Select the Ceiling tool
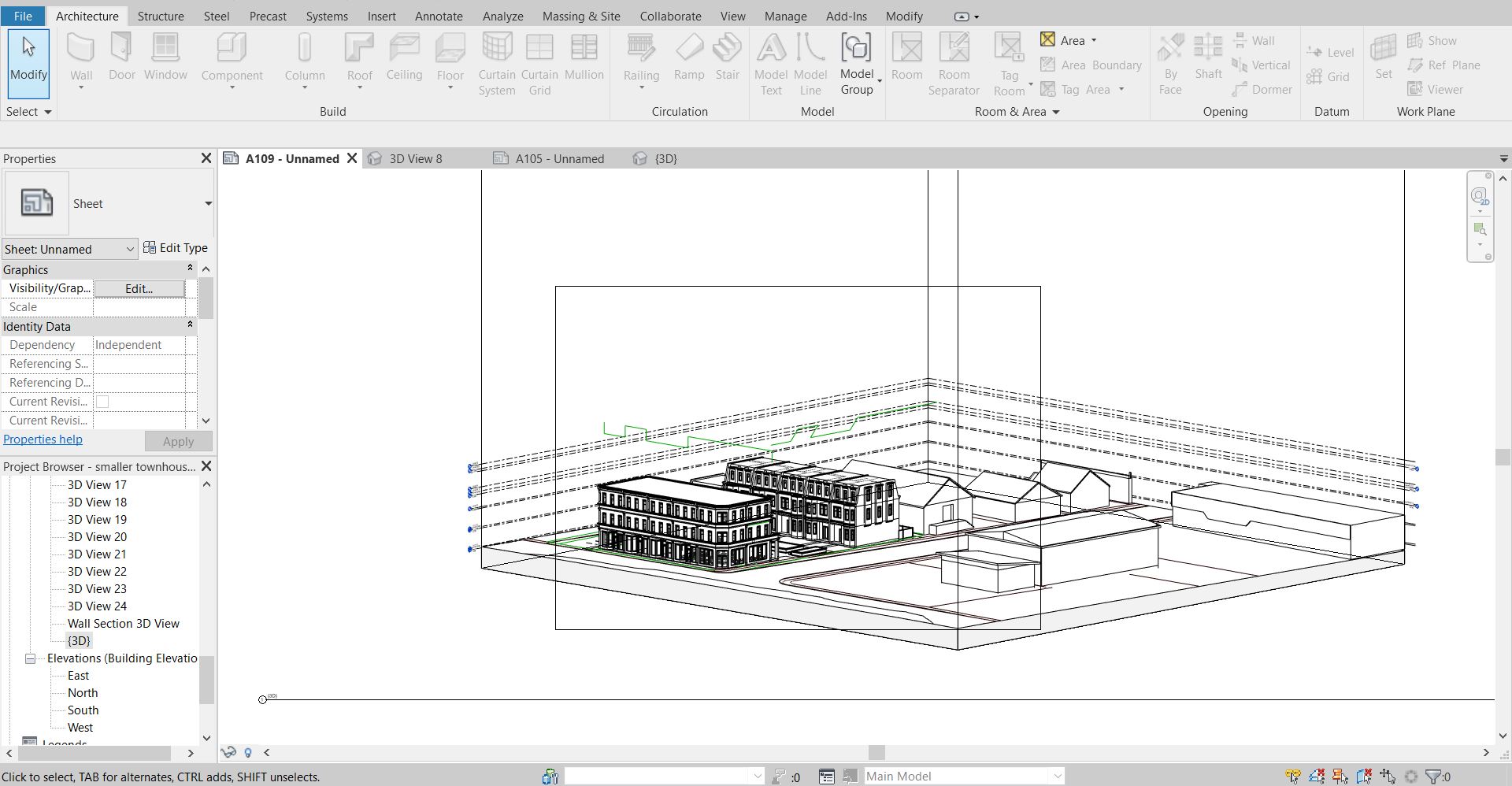Image resolution: width=1512 pixels, height=786 pixels. coord(404,57)
